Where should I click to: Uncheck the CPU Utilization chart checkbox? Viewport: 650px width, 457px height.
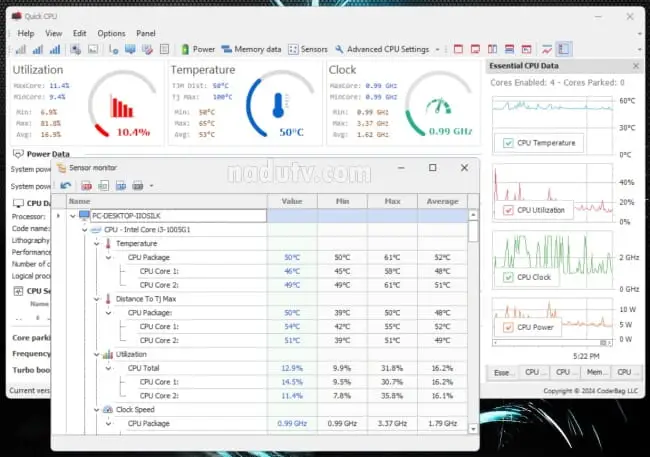[x=508, y=210]
